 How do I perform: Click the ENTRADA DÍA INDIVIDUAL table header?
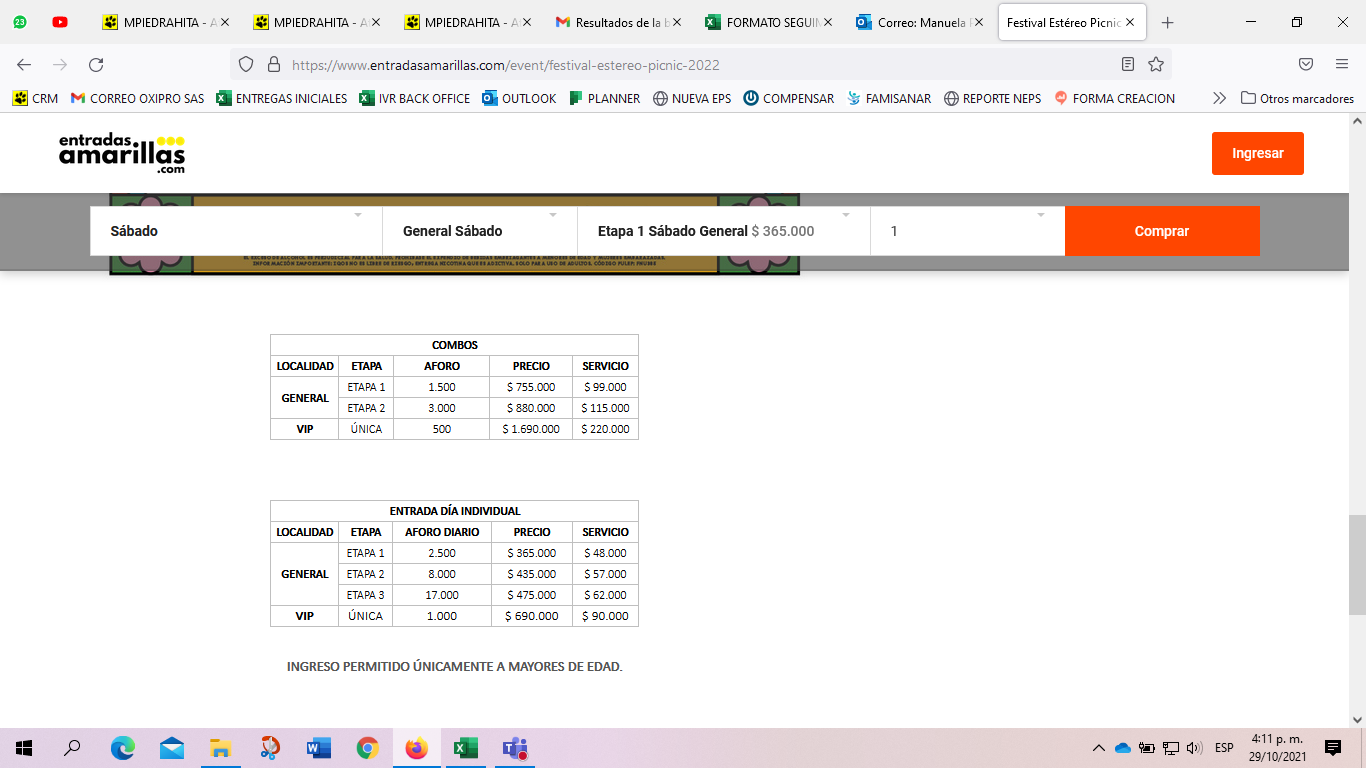coord(454,511)
